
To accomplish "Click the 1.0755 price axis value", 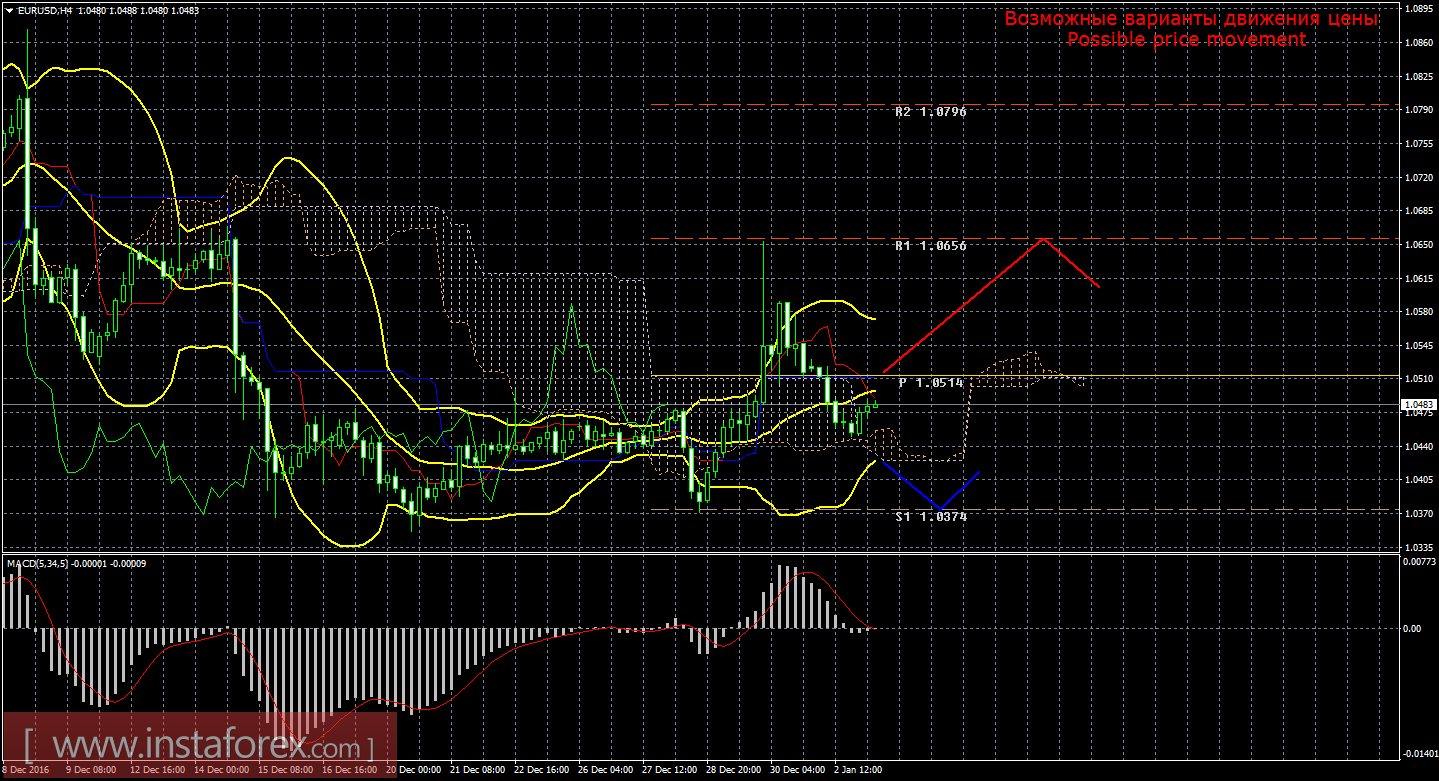I will point(1419,144).
